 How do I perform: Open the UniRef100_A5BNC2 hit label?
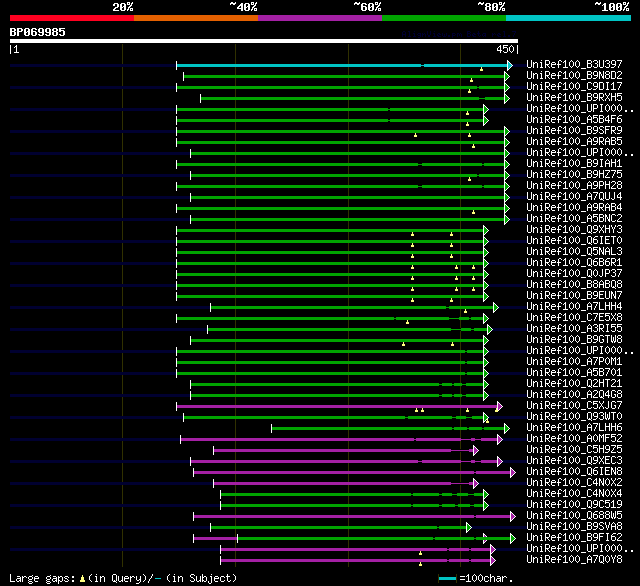point(574,218)
